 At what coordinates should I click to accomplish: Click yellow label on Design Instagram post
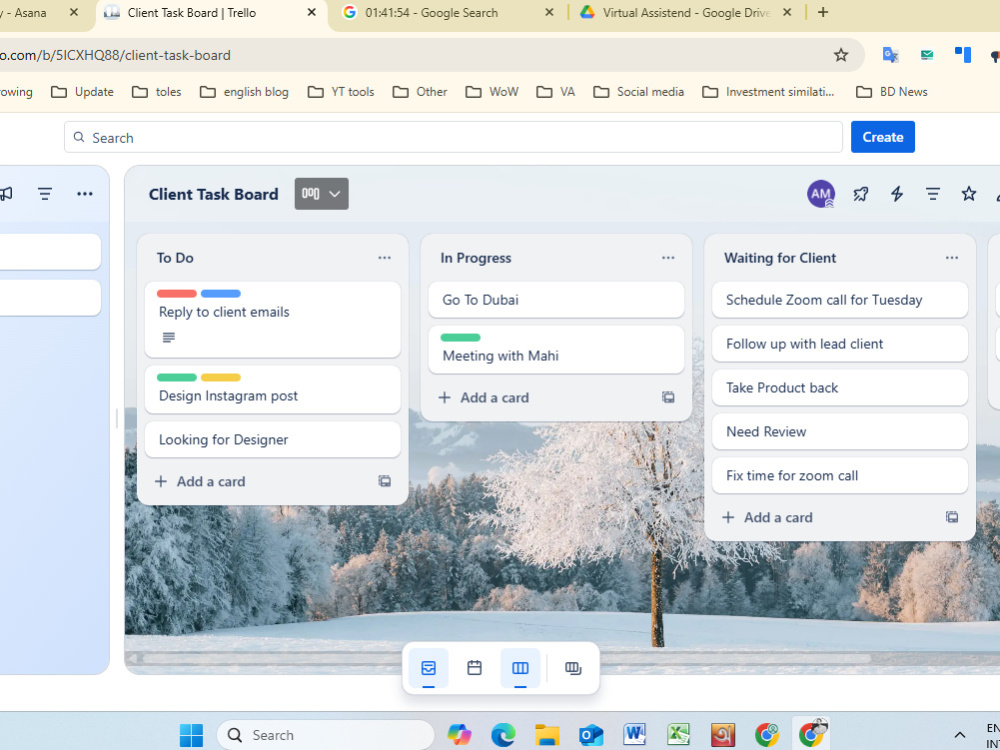click(221, 378)
